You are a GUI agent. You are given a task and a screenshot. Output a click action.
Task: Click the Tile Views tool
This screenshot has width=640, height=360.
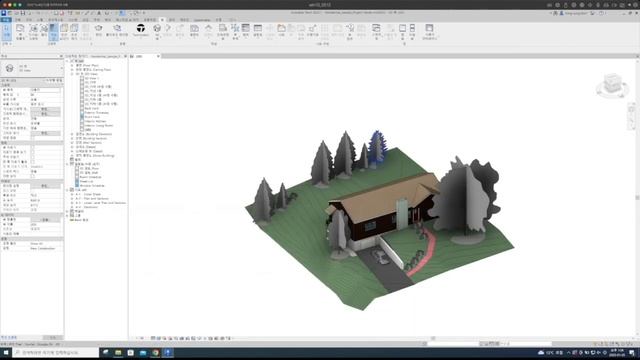pos(412,31)
